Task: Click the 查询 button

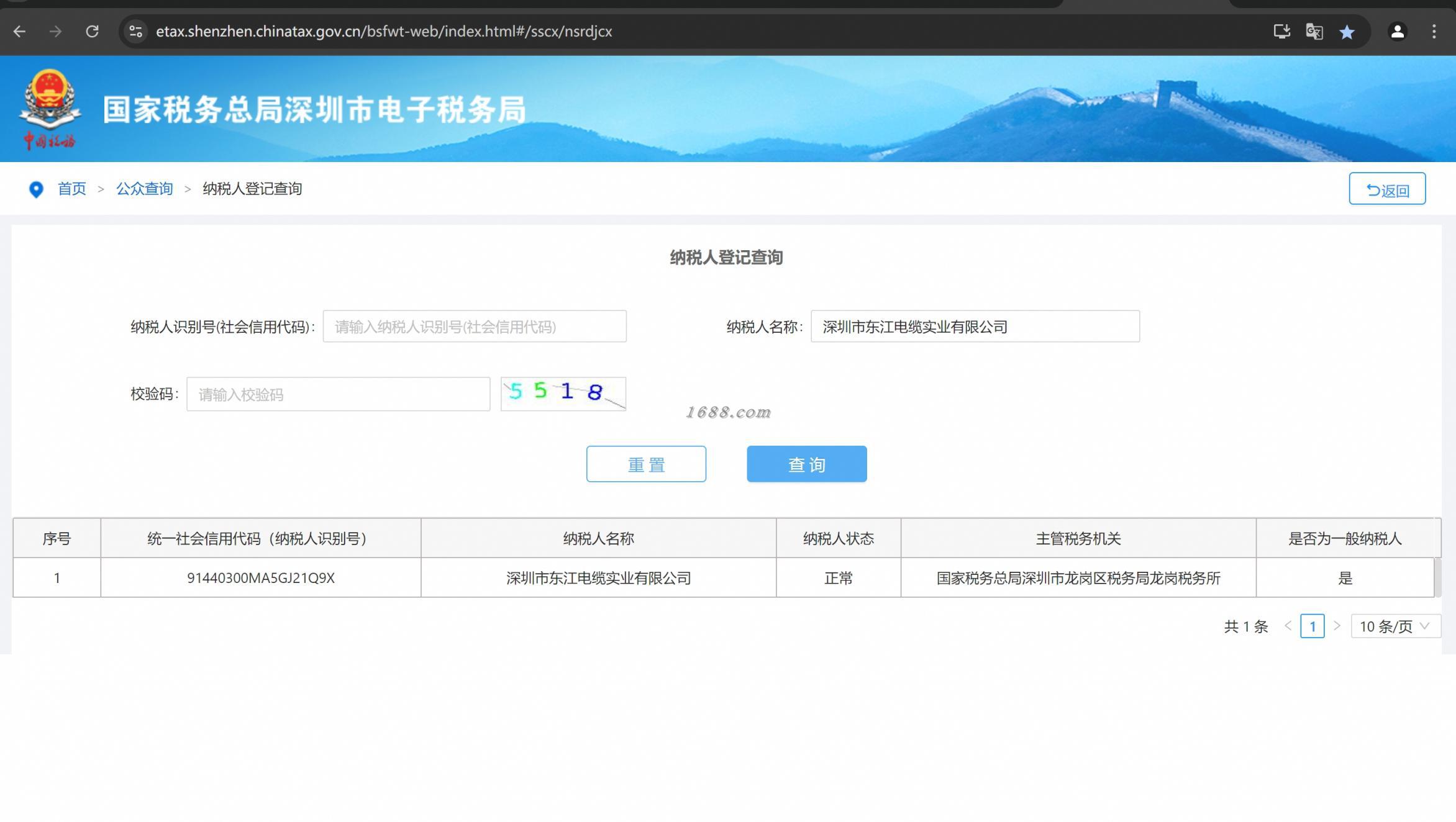Action: [x=807, y=464]
